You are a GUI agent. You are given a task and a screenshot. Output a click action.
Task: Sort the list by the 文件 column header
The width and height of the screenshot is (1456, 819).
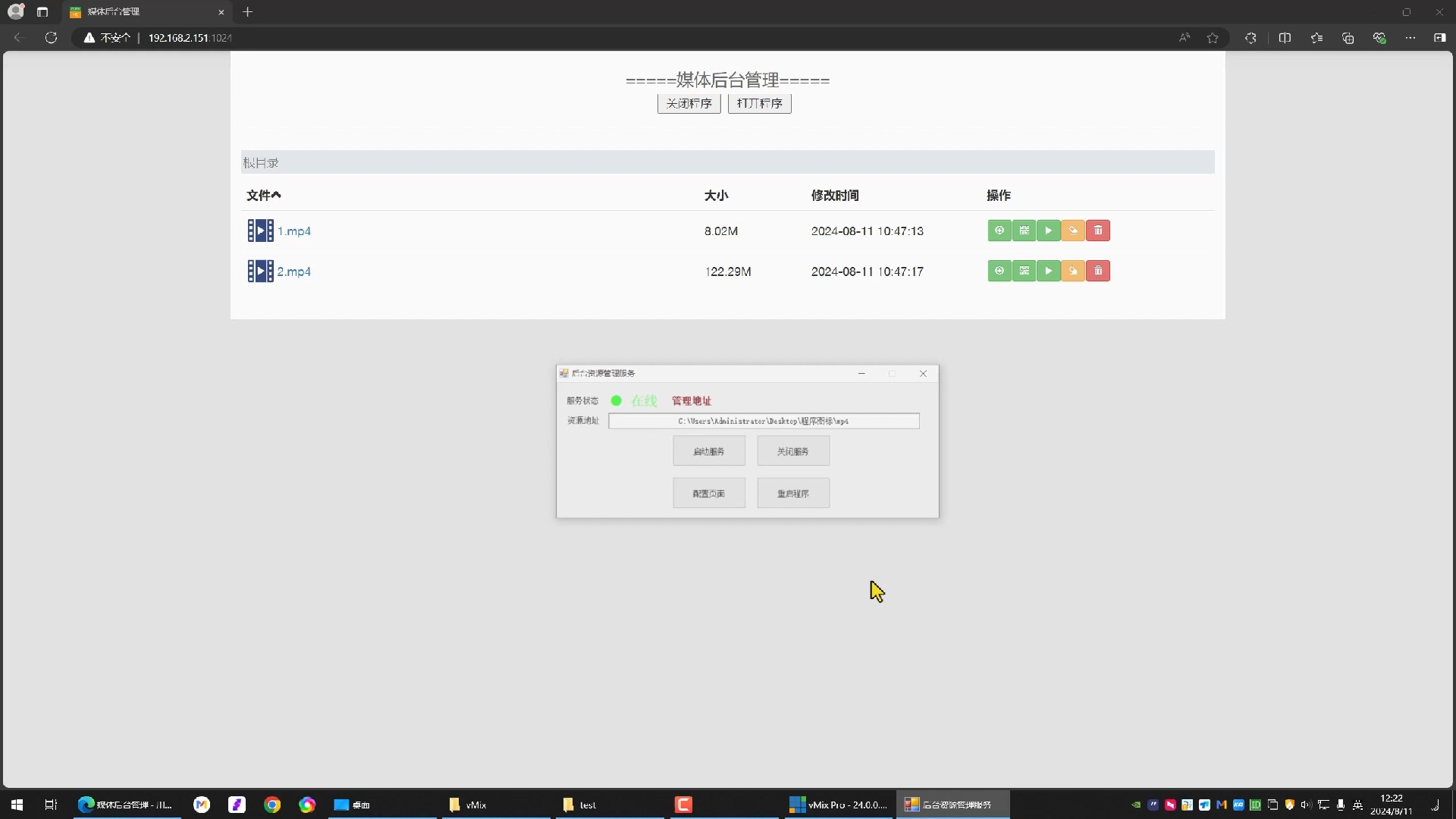pos(264,195)
